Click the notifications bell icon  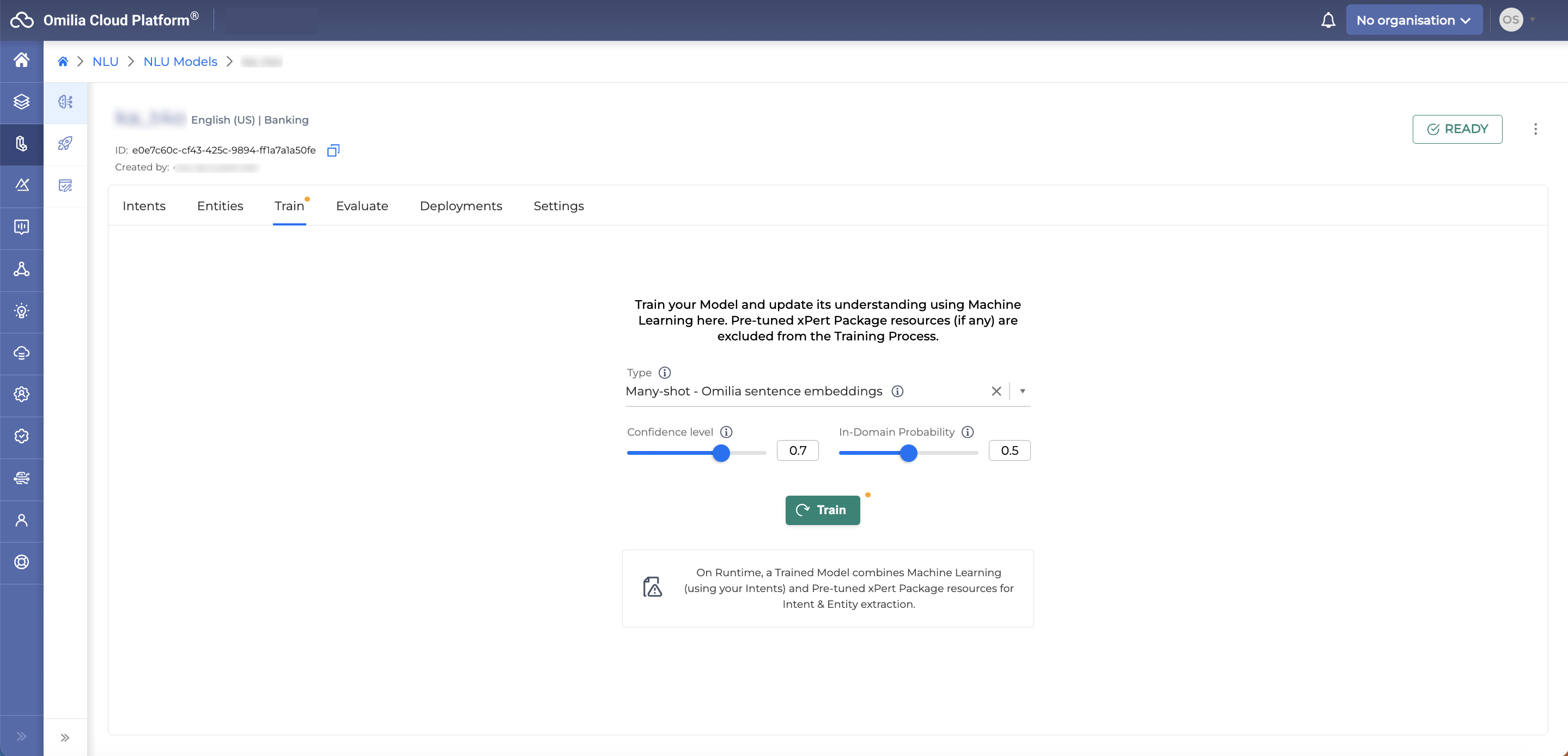tap(1328, 20)
